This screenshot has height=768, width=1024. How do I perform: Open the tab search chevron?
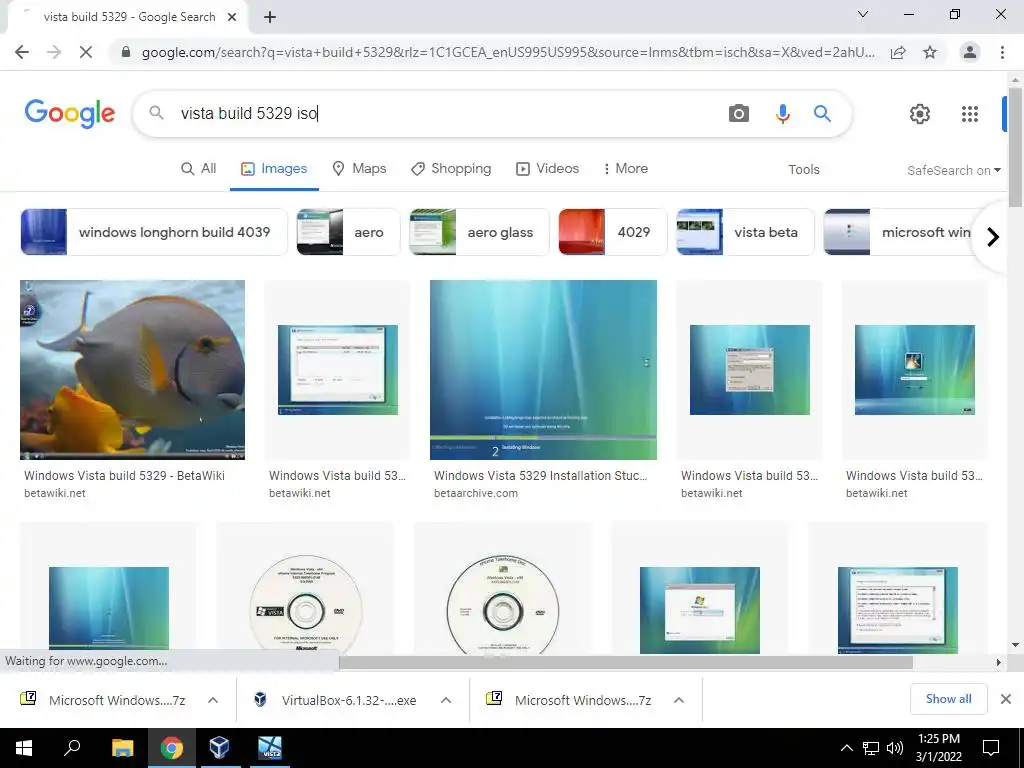pos(863,14)
